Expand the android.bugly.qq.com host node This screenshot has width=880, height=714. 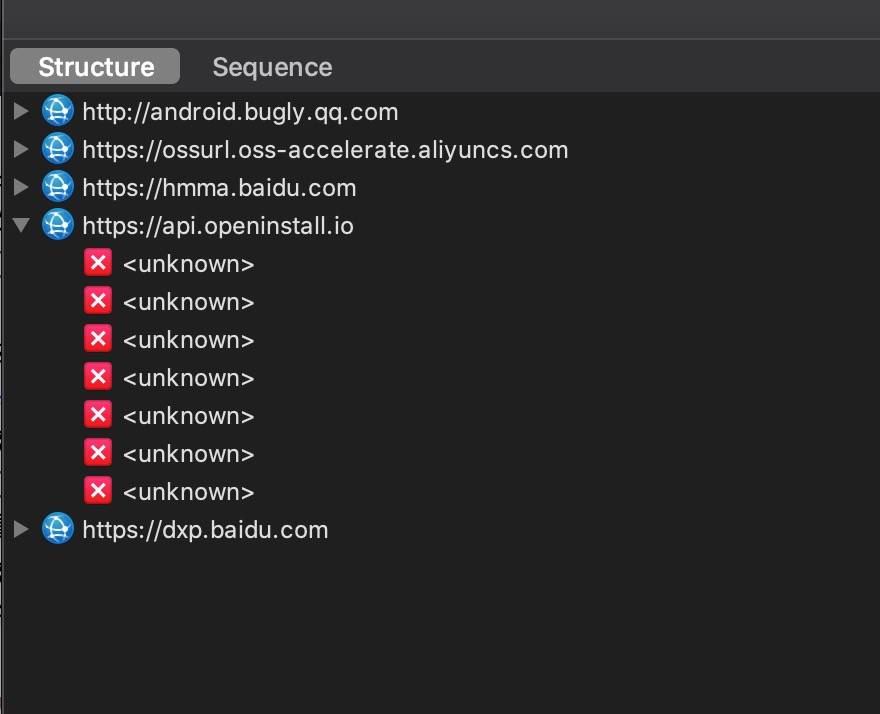21,112
